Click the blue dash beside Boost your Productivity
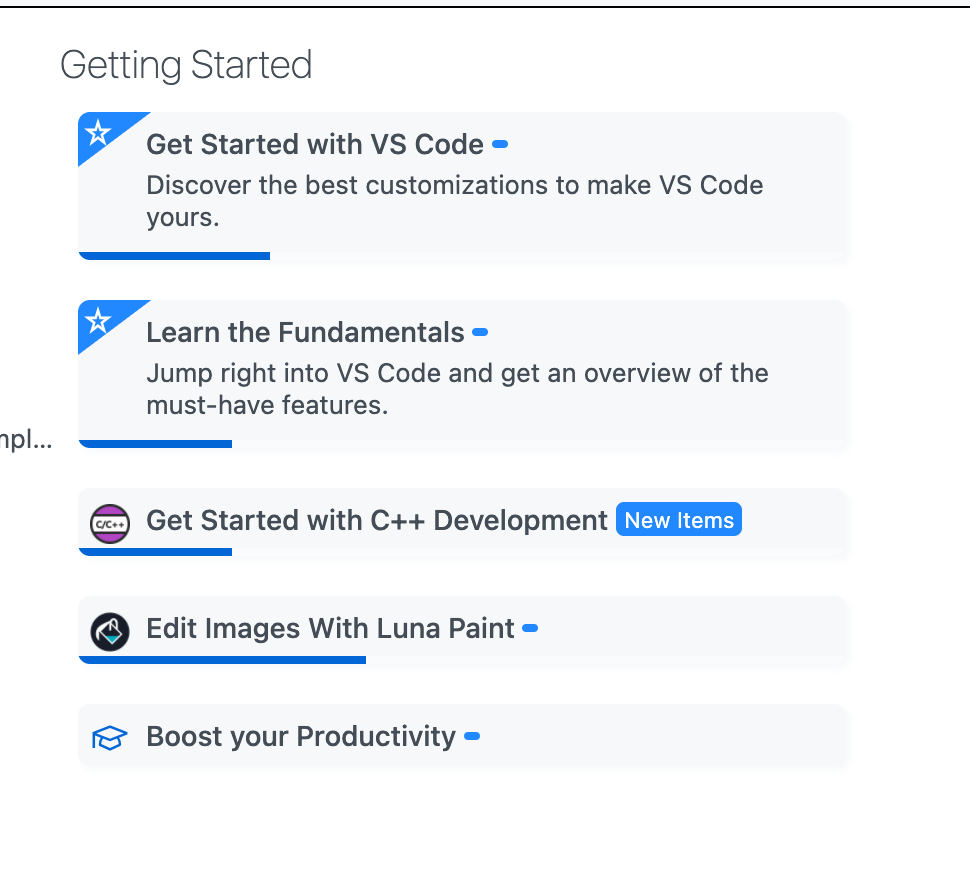 click(x=473, y=737)
